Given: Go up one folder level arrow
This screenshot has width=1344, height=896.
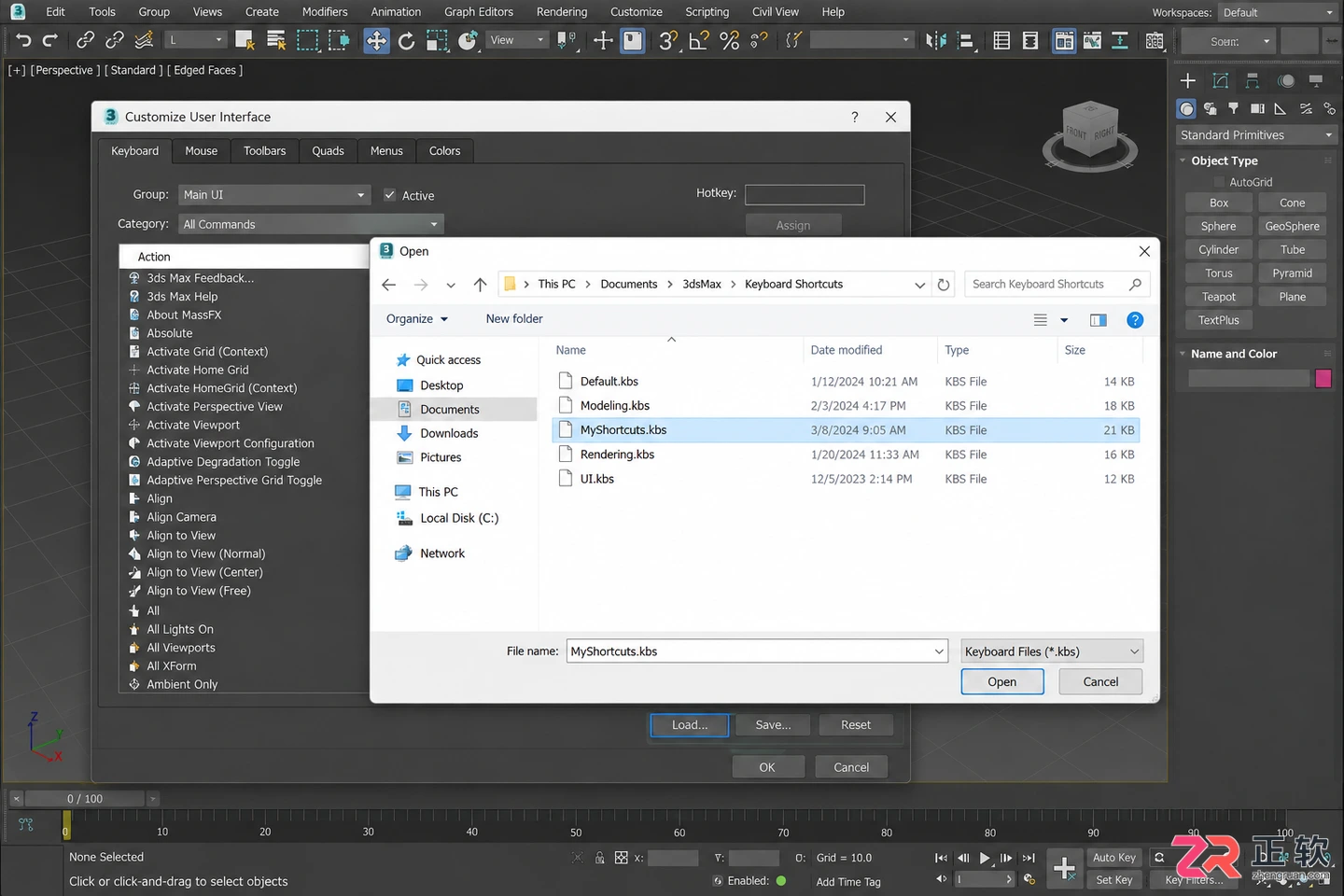Looking at the screenshot, I should tap(480, 285).
